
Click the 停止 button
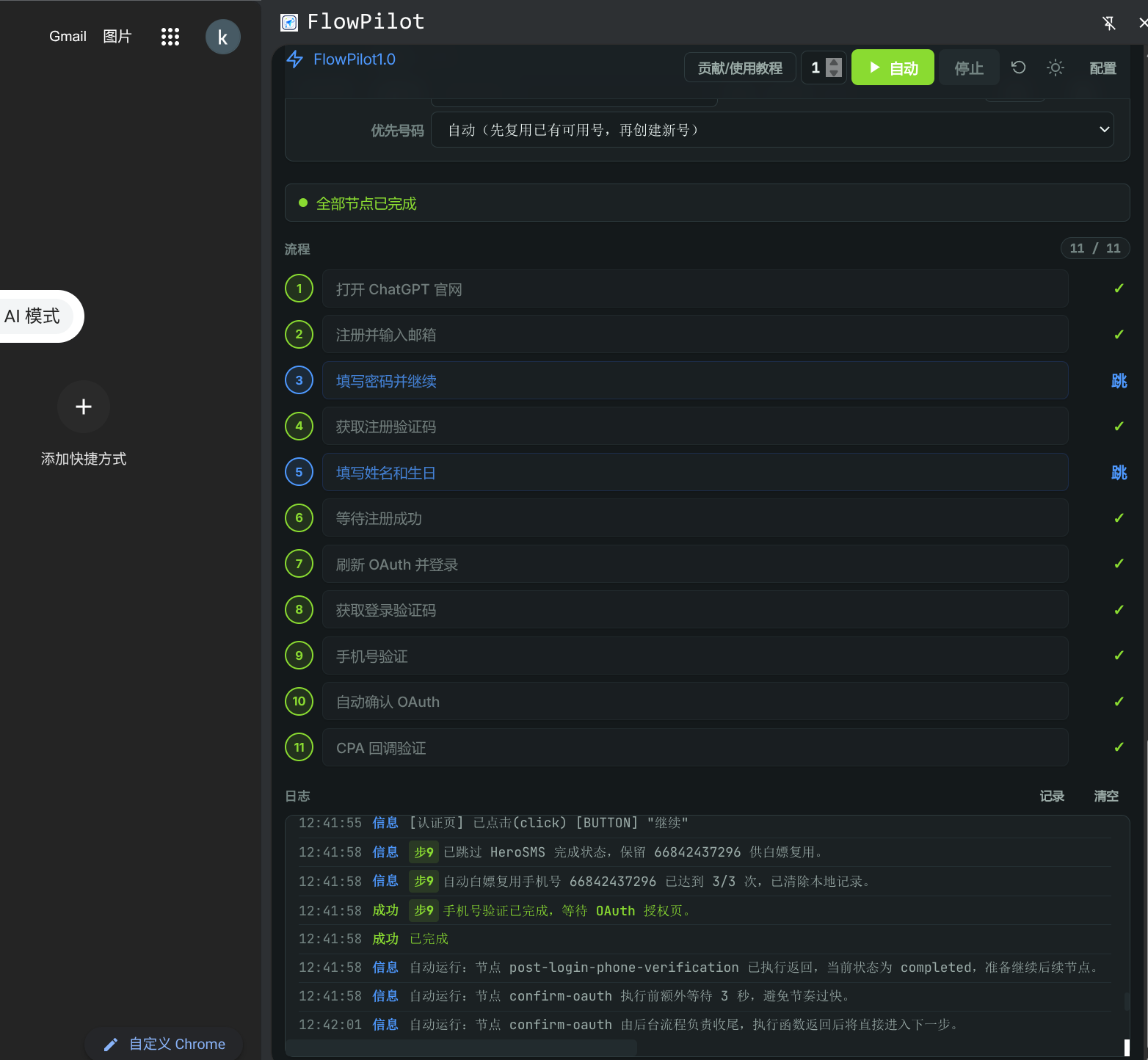(969, 68)
